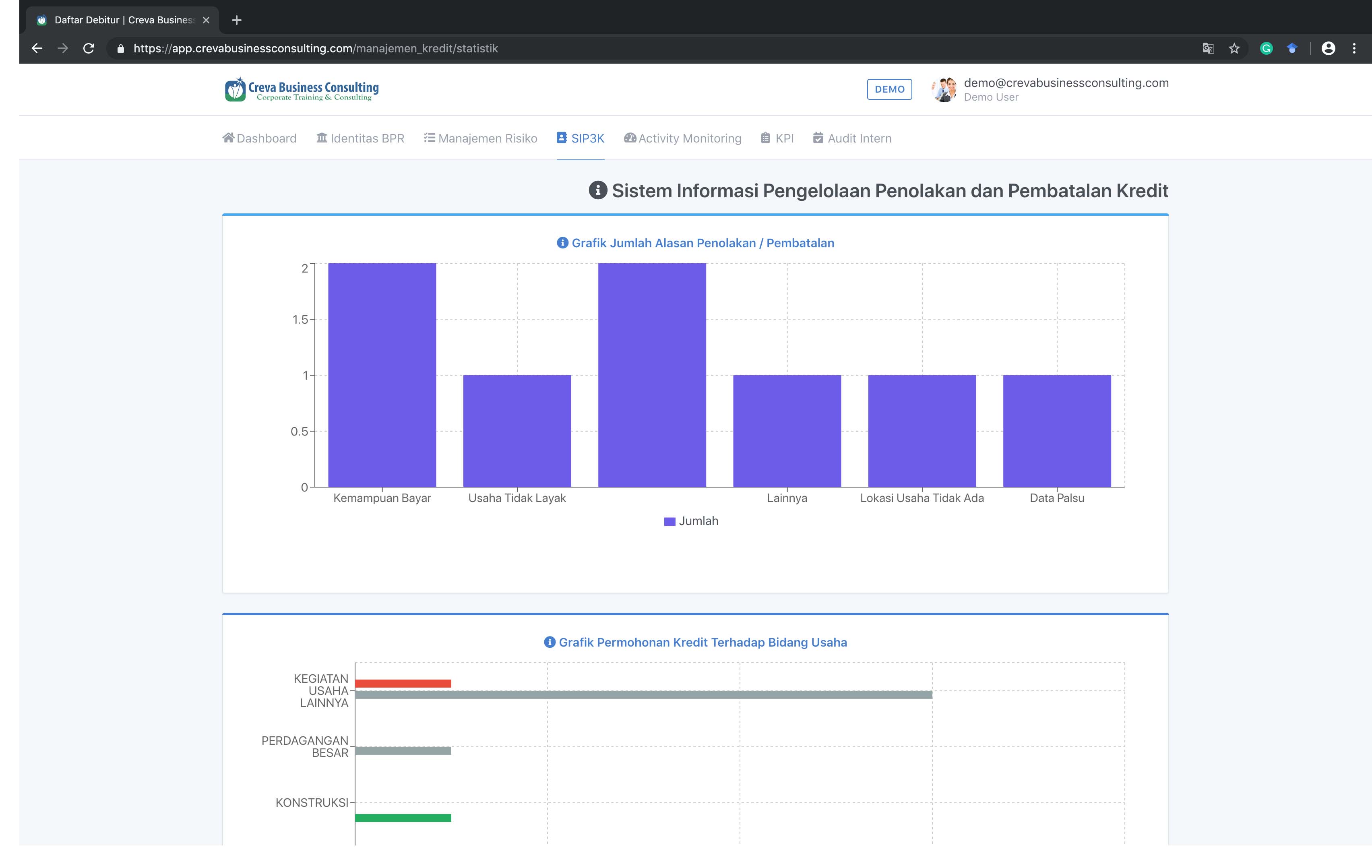Viewport: 1372px width, 868px height.
Task: Click the PERDAGANGAN BESAR axis label
Action: click(305, 746)
